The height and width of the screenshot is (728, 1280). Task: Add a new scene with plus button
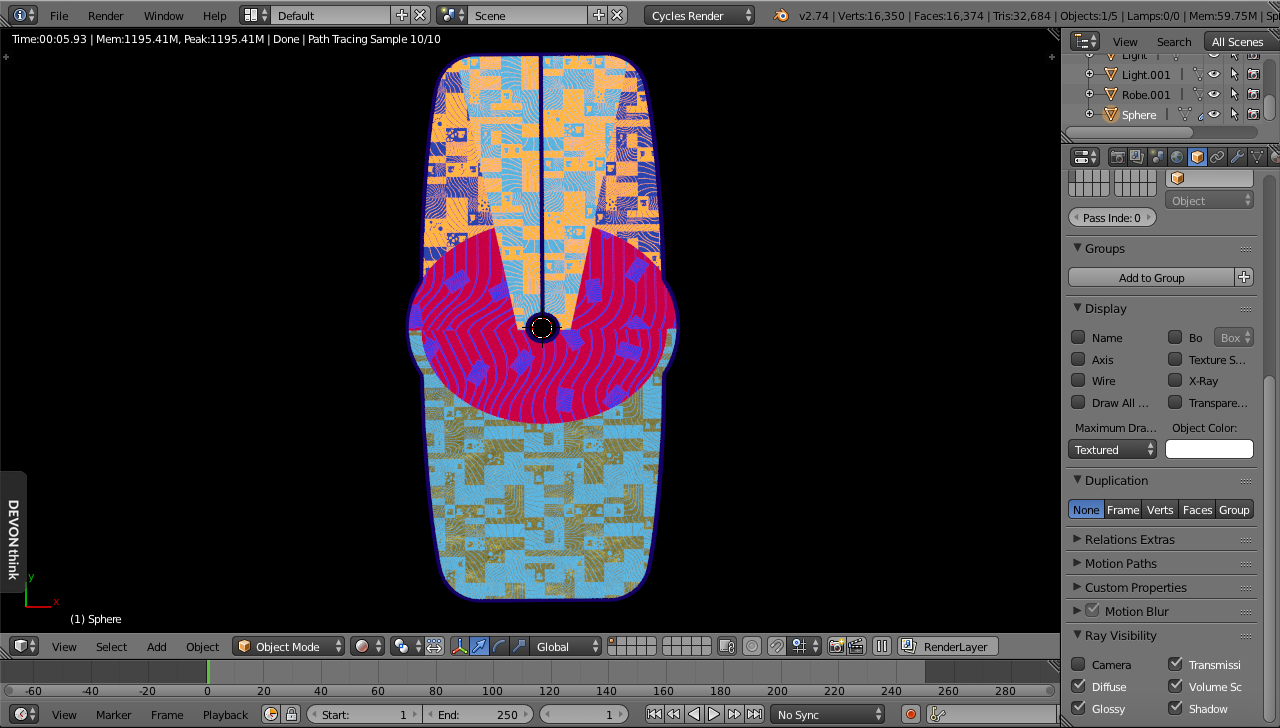(x=599, y=15)
